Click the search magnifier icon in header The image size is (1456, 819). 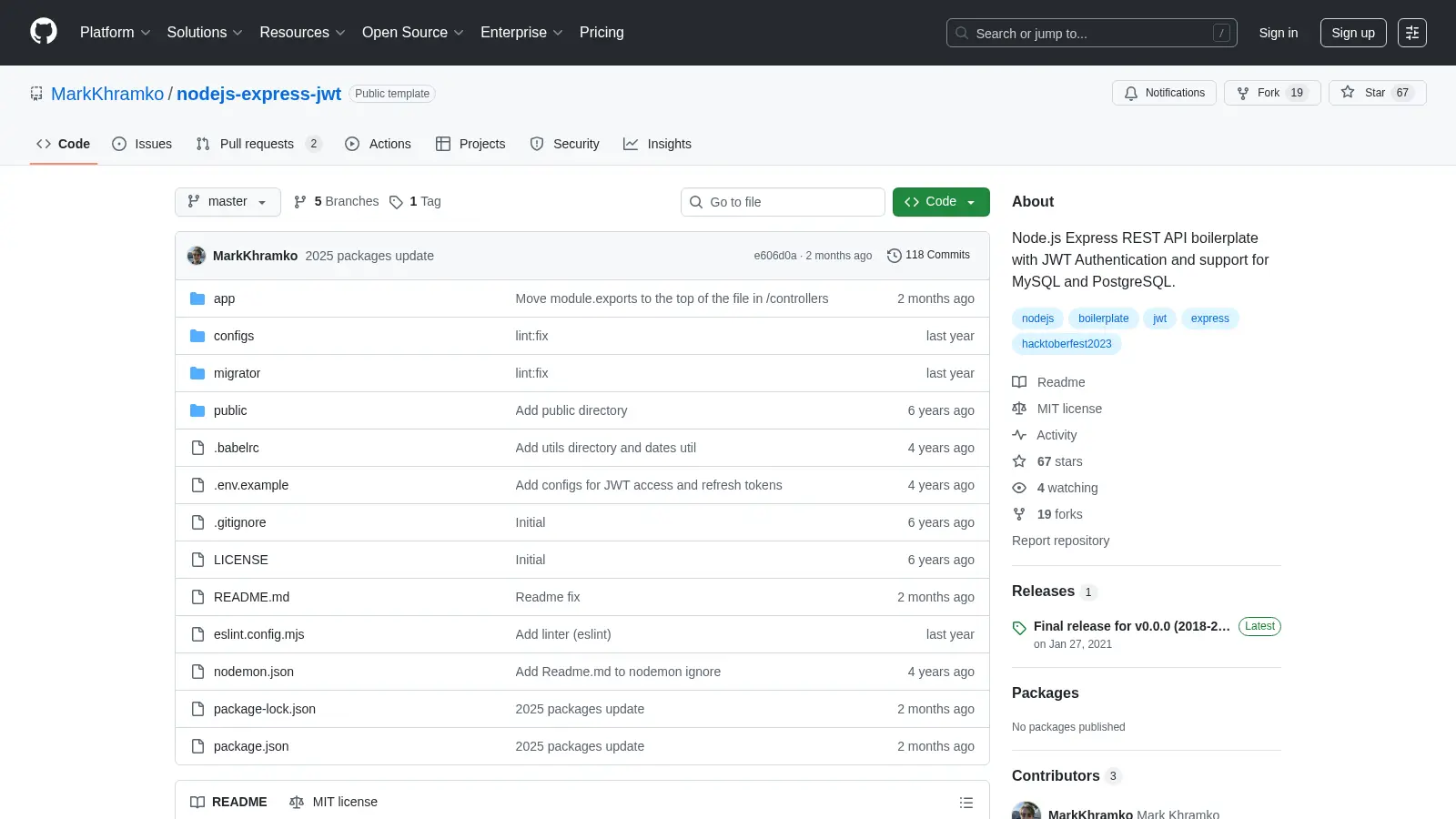pyautogui.click(x=962, y=33)
